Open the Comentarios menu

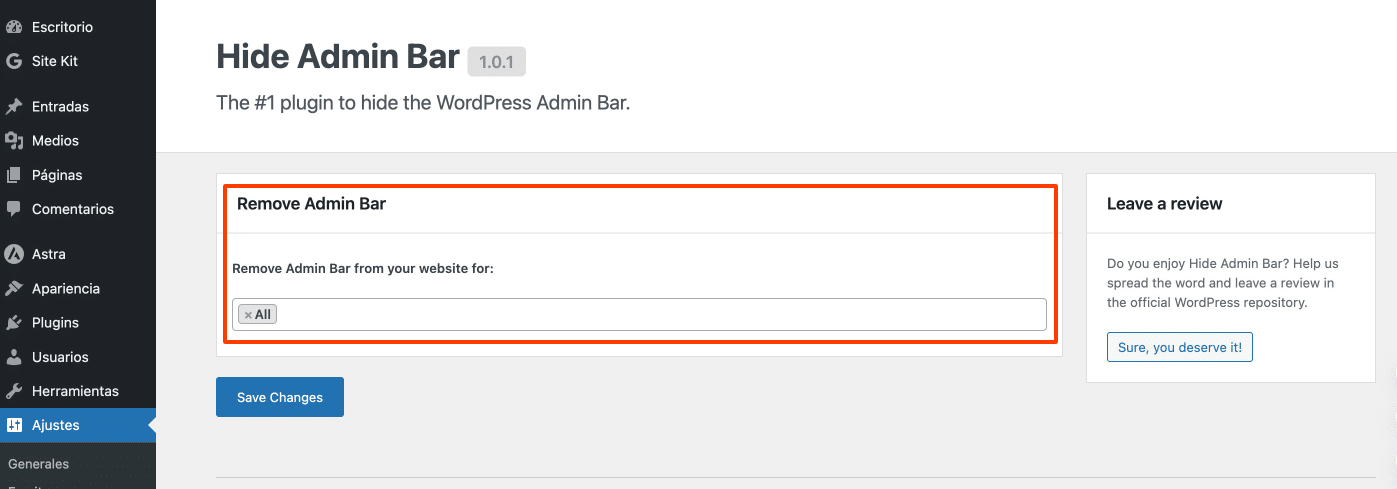(x=72, y=209)
